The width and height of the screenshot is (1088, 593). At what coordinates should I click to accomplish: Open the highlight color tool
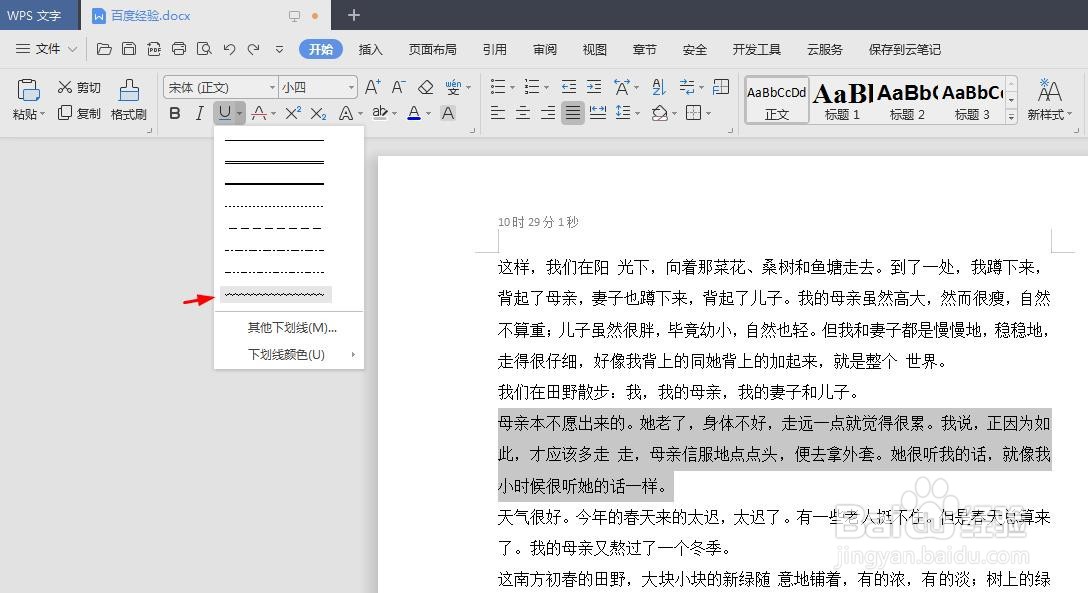point(379,113)
